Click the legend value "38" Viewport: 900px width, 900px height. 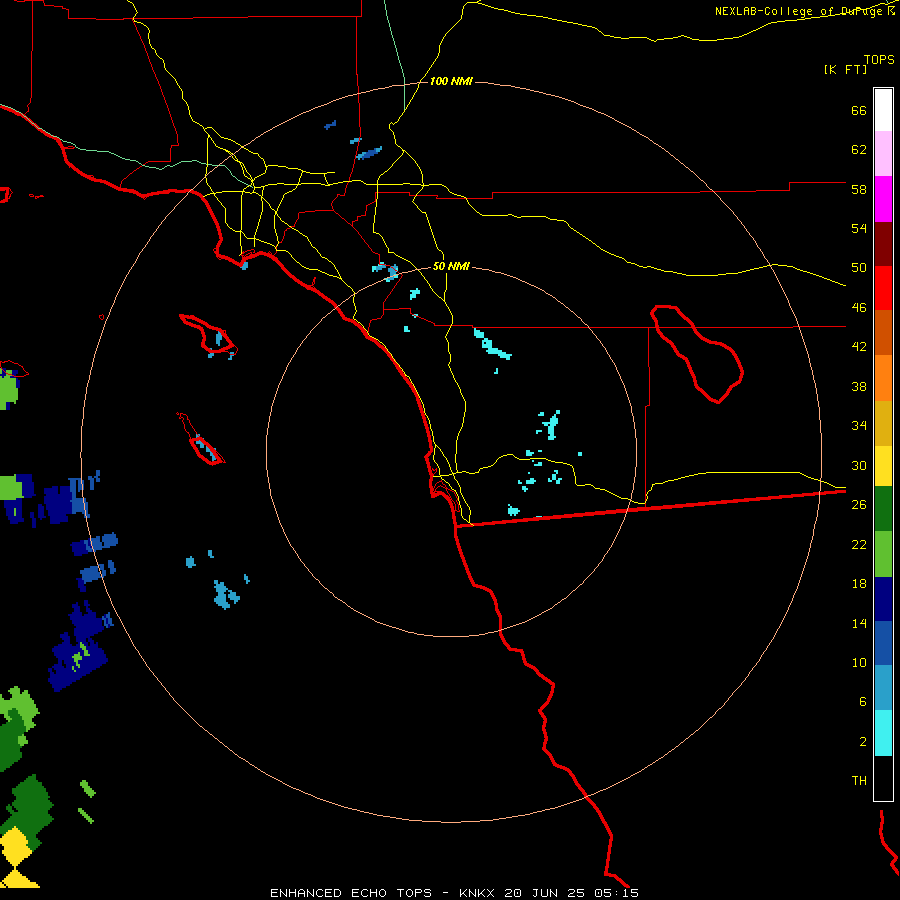click(859, 386)
